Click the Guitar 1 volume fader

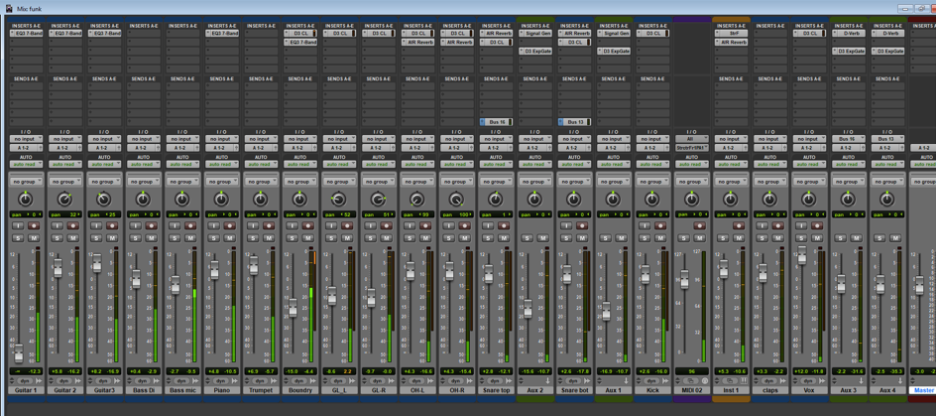tap(19, 353)
